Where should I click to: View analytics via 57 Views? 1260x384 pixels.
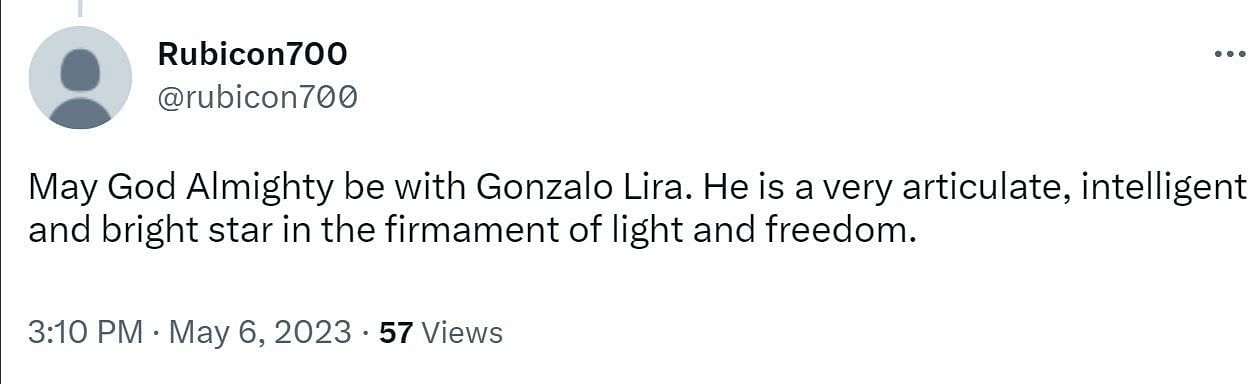(x=441, y=332)
